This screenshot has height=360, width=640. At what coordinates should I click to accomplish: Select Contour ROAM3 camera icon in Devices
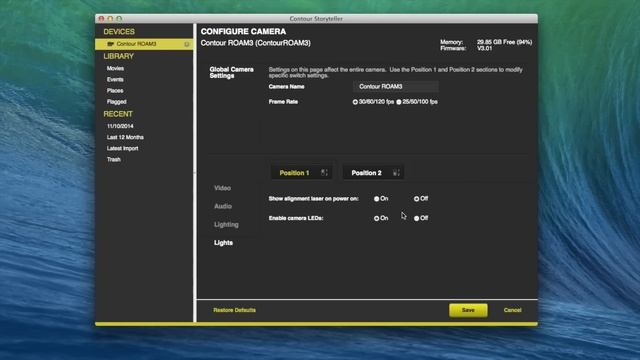110,44
